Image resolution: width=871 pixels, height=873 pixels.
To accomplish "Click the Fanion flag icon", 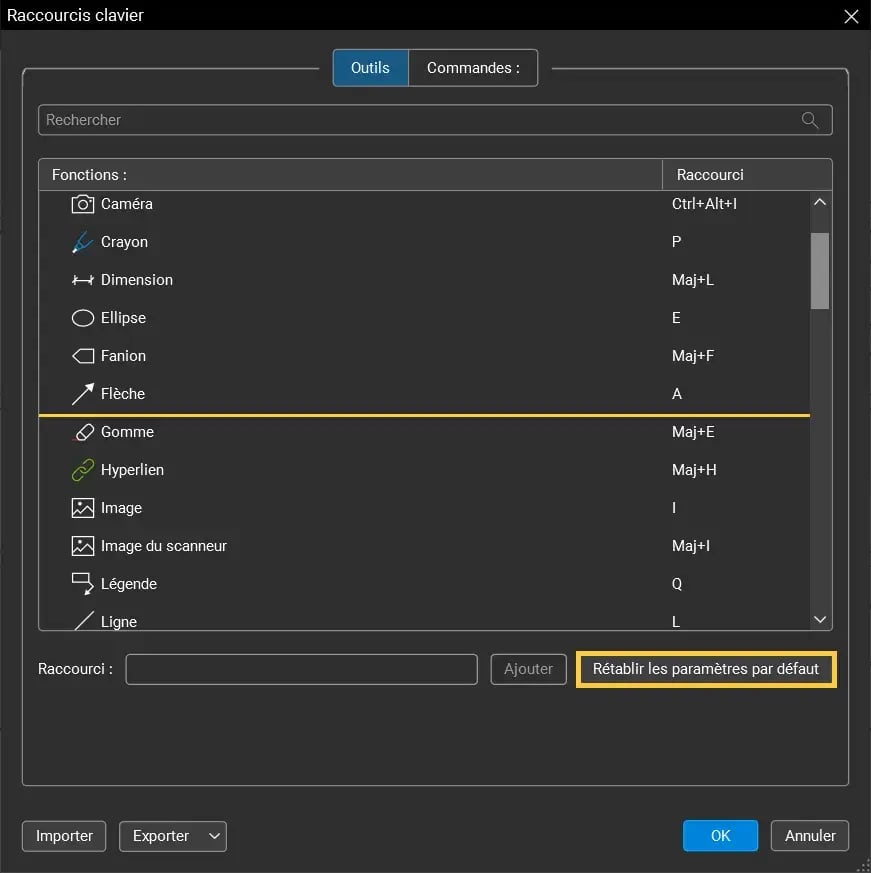I will (x=81, y=356).
